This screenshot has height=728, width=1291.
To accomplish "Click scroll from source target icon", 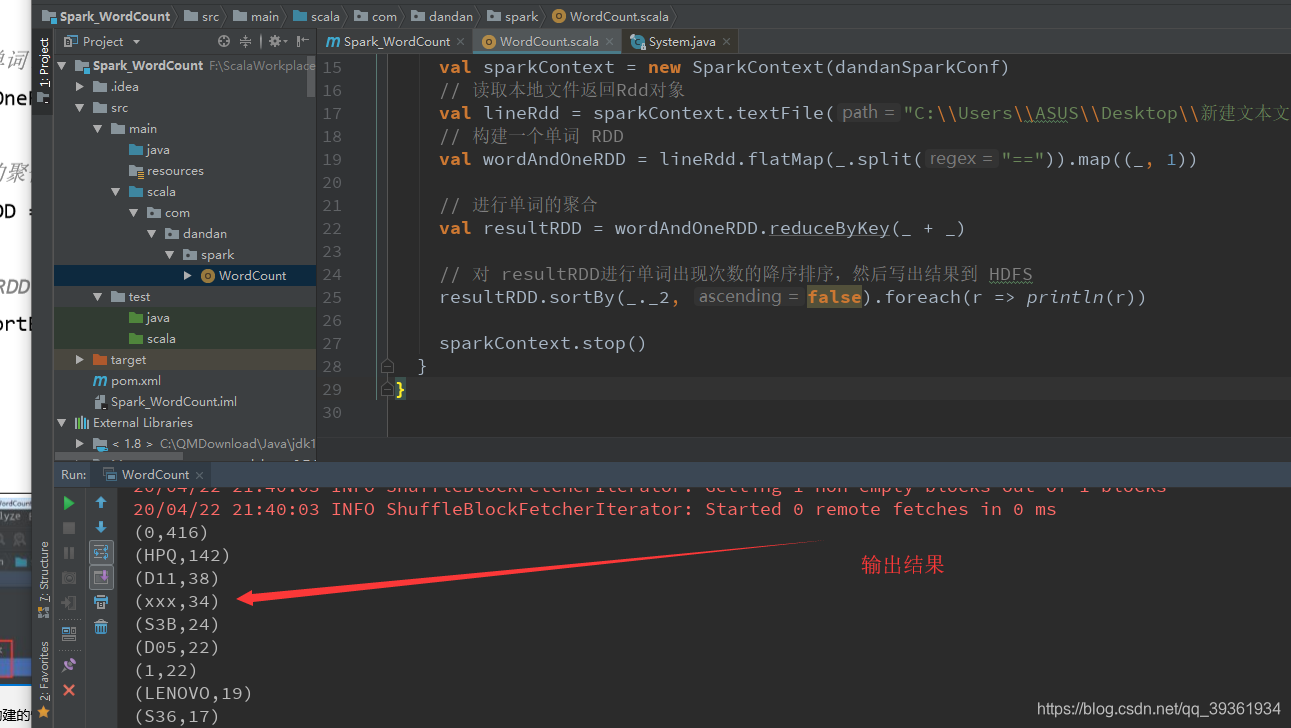I will (x=224, y=41).
